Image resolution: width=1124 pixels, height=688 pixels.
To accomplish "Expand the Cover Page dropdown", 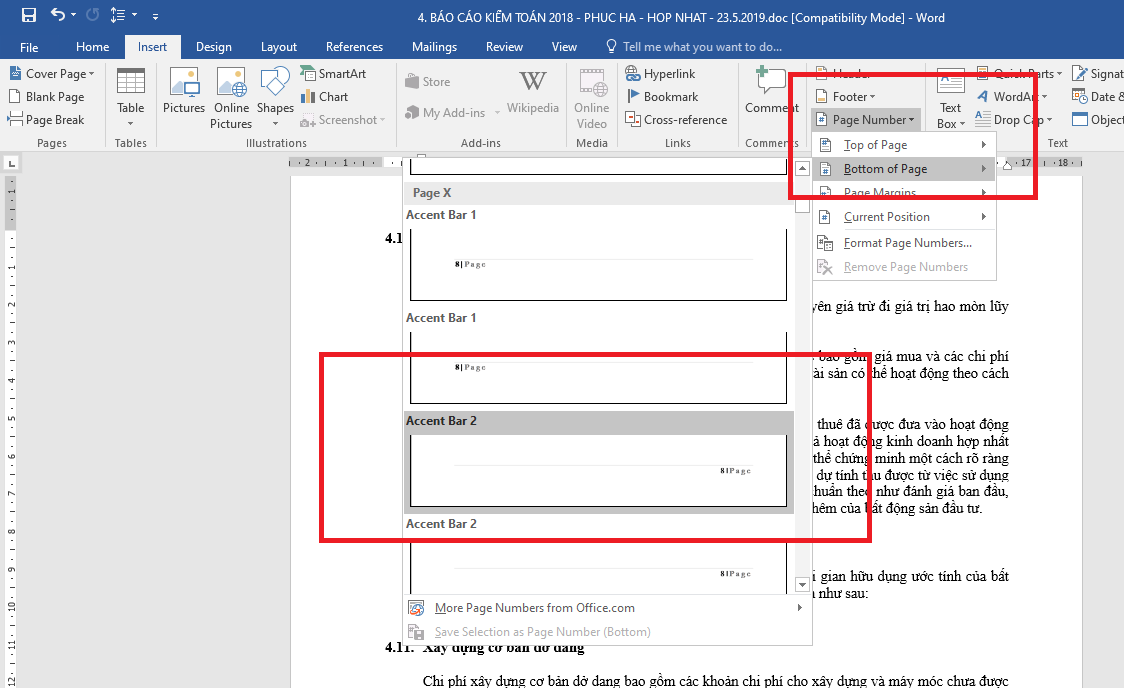I will click(53, 74).
